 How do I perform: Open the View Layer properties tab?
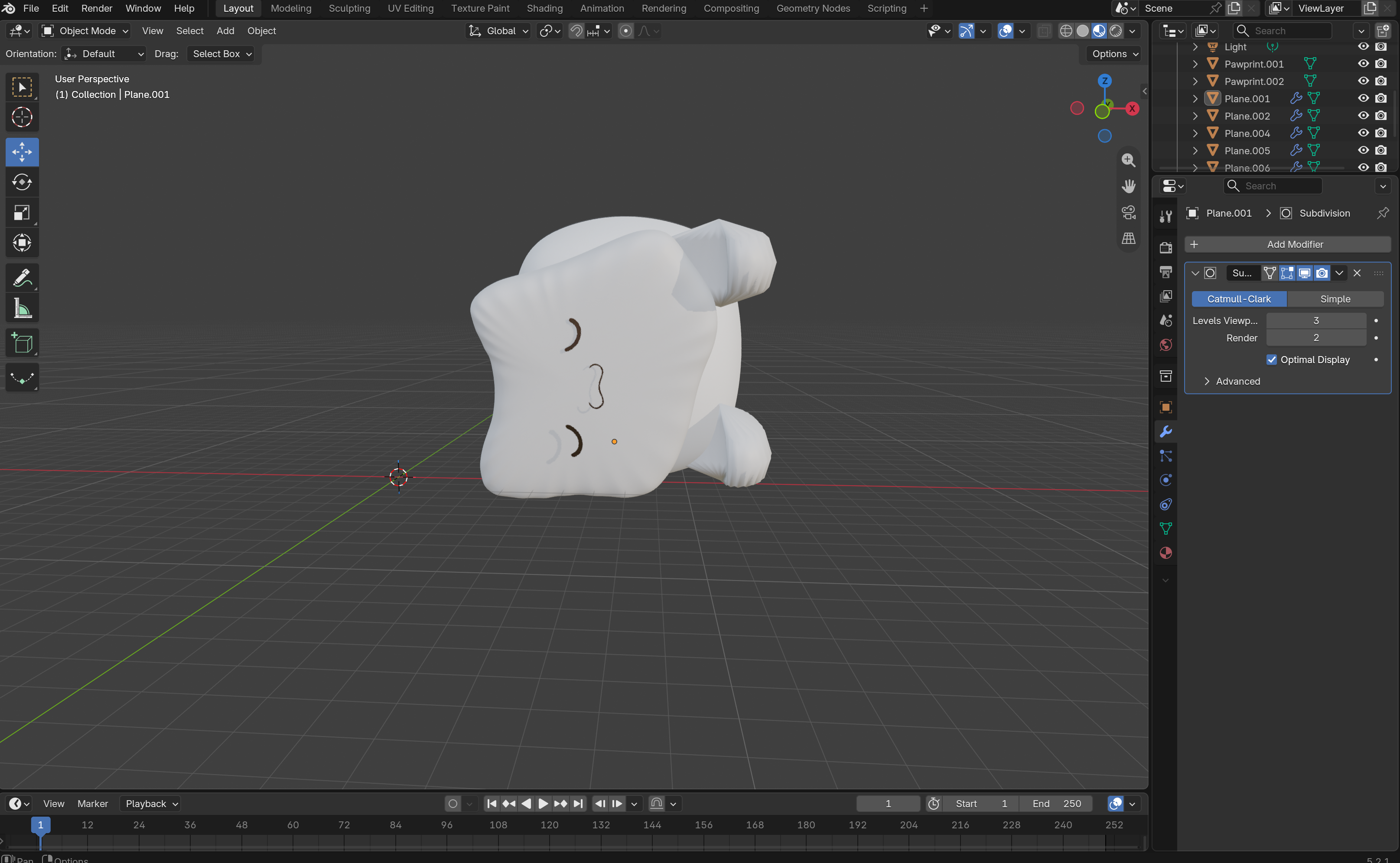[x=1166, y=295]
